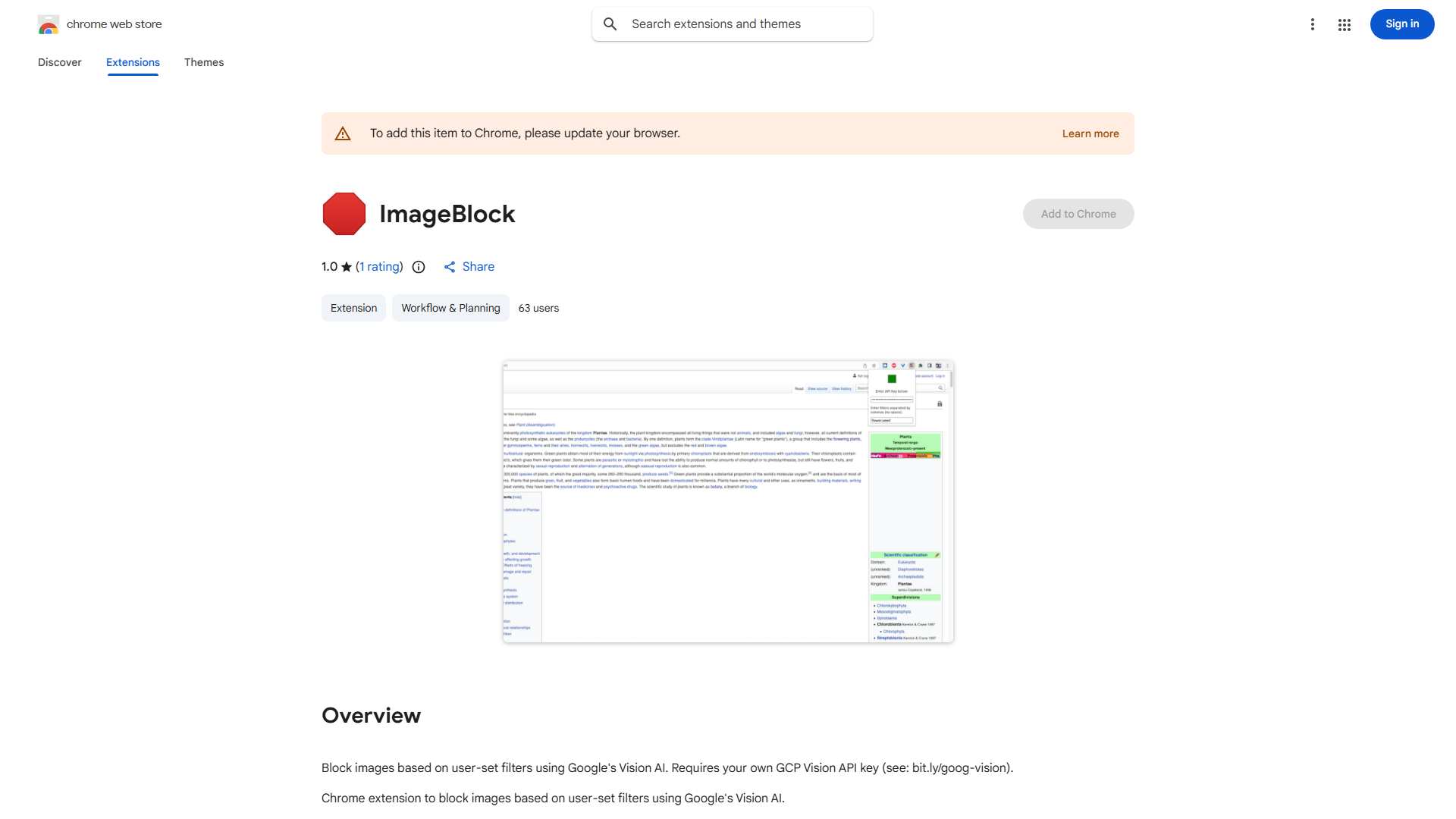The height and width of the screenshot is (819, 1456).
Task: Click the Share icon
Action: (x=450, y=267)
